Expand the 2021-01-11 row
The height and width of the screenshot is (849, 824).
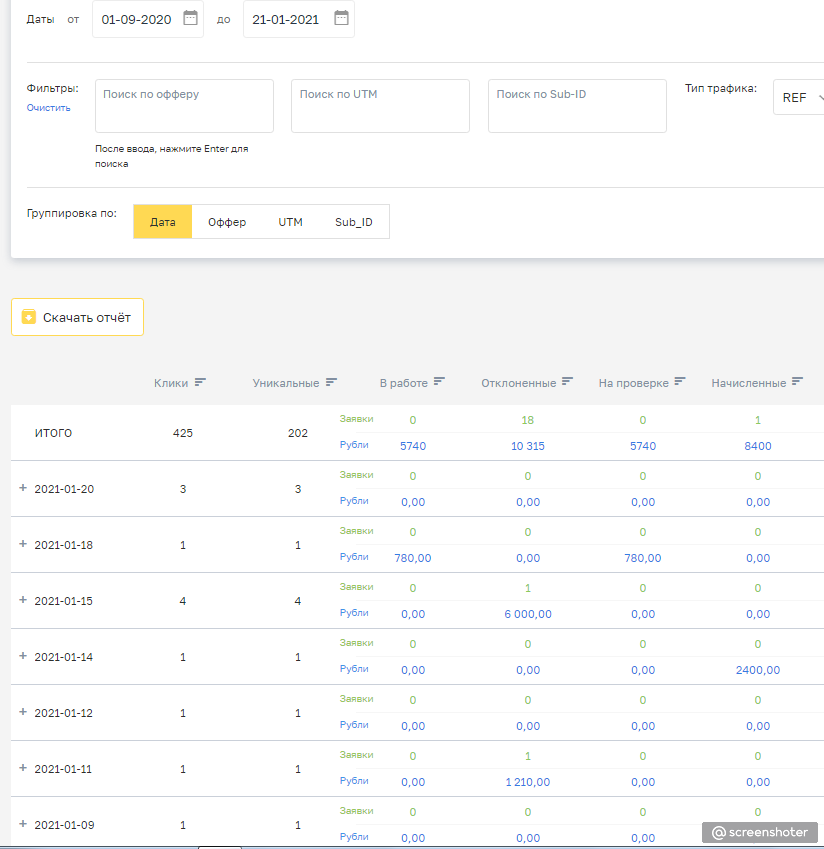coord(23,768)
